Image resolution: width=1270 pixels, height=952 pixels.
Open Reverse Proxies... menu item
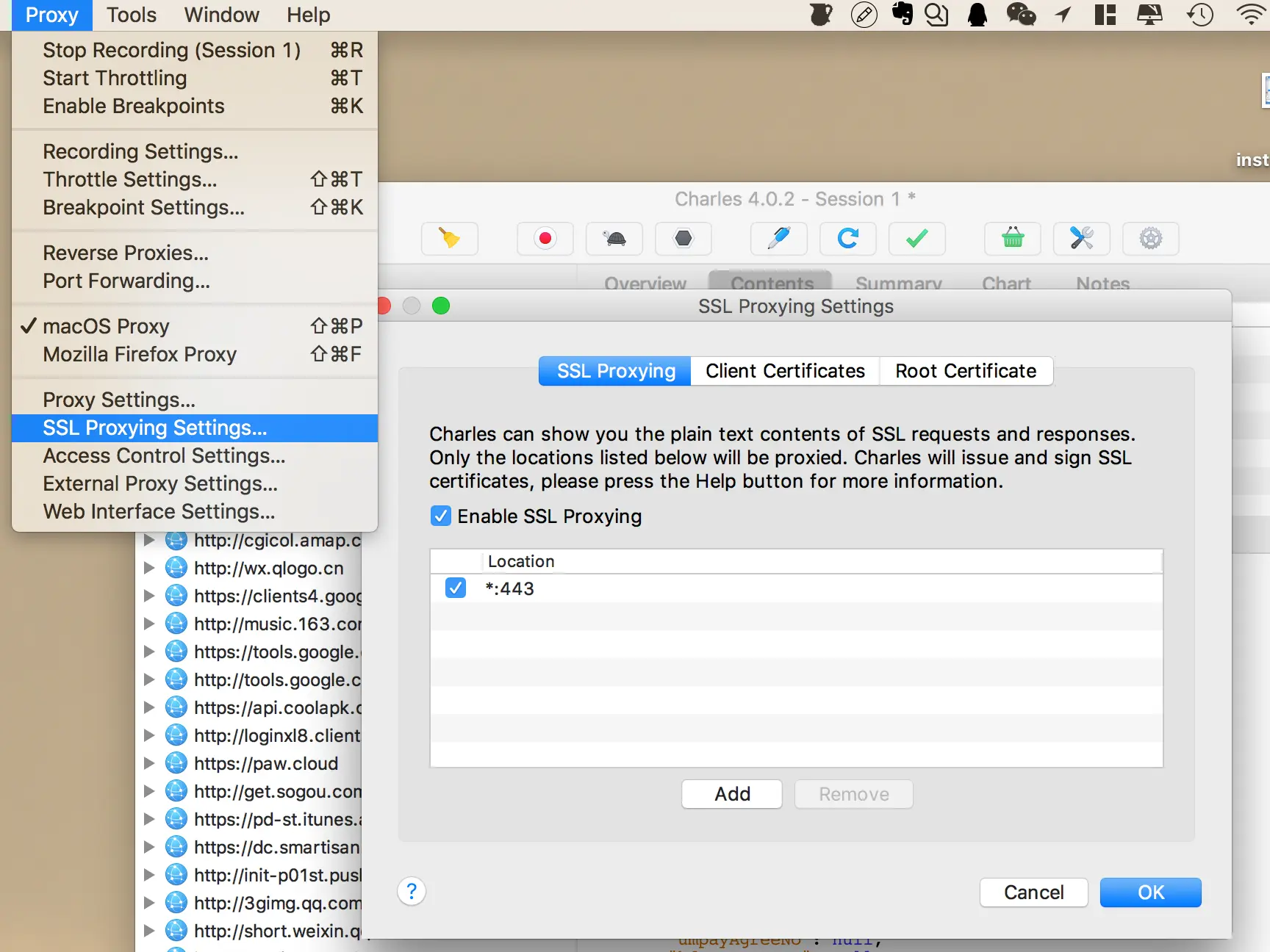point(195,253)
